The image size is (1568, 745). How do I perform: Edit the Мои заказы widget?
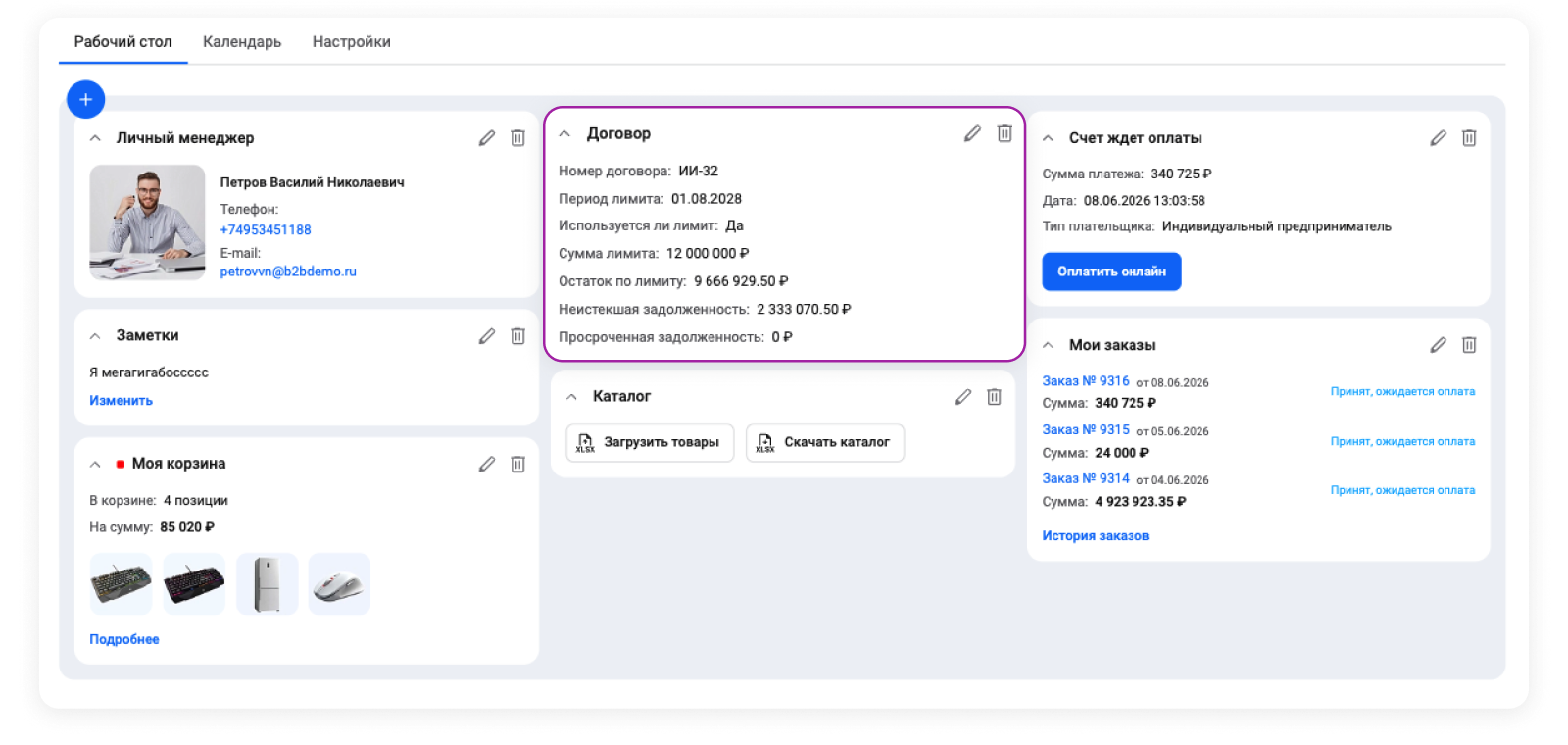[1438, 345]
